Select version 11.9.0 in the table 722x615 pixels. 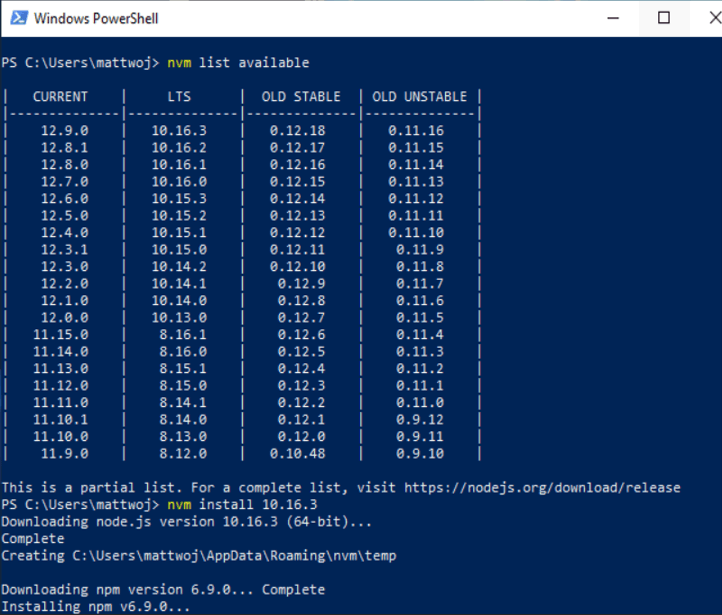point(64,454)
